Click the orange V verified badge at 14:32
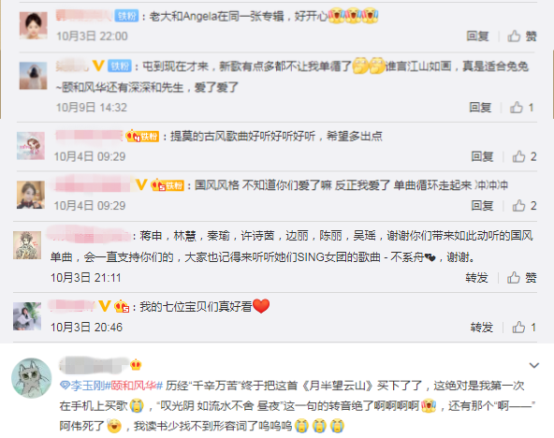 [x=98, y=65]
